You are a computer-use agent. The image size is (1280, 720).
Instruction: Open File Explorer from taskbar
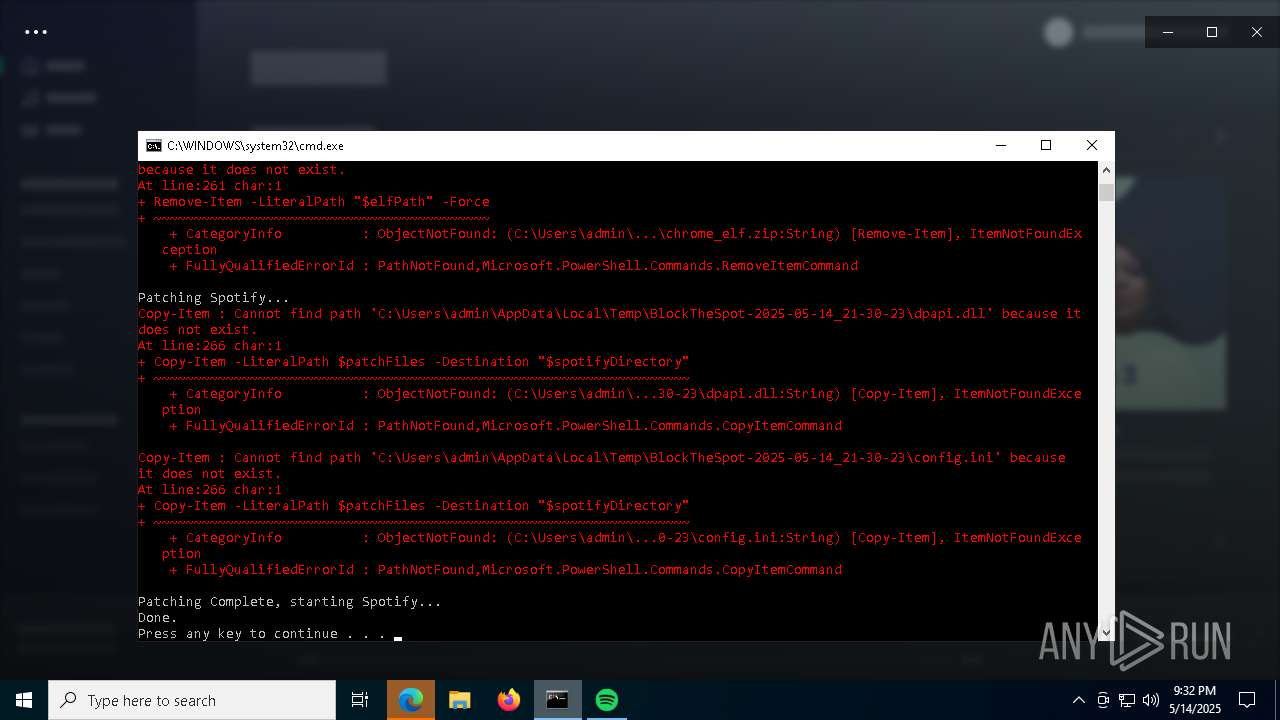460,700
